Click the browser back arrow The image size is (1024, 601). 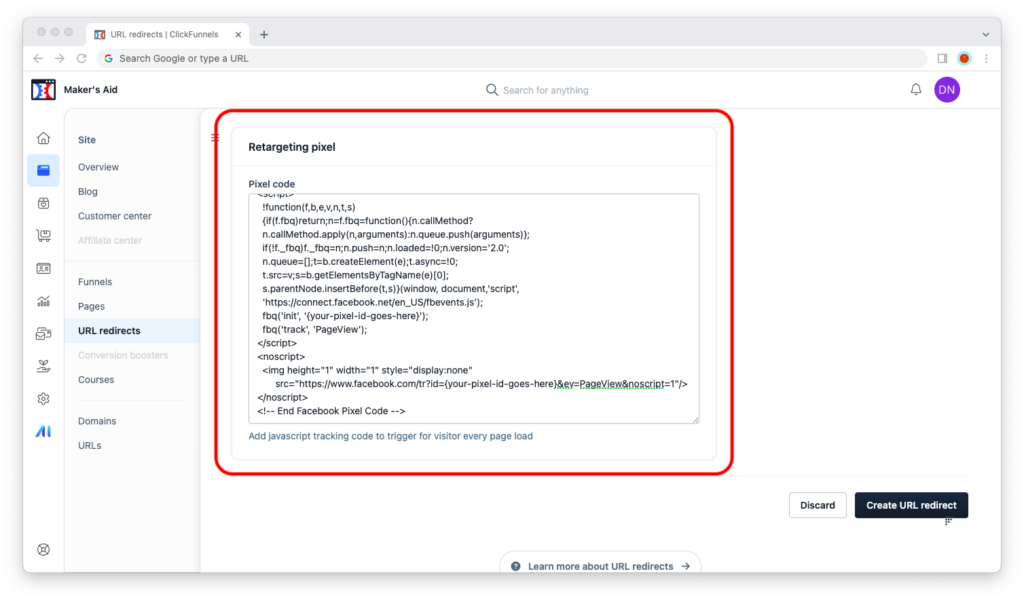38,58
